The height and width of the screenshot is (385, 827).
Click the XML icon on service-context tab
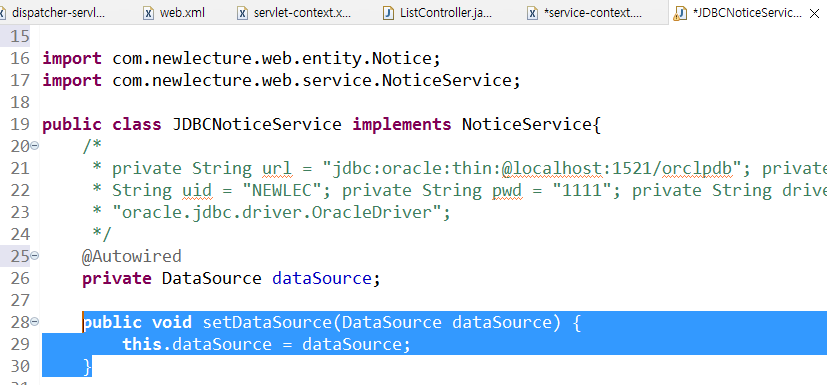(x=533, y=13)
